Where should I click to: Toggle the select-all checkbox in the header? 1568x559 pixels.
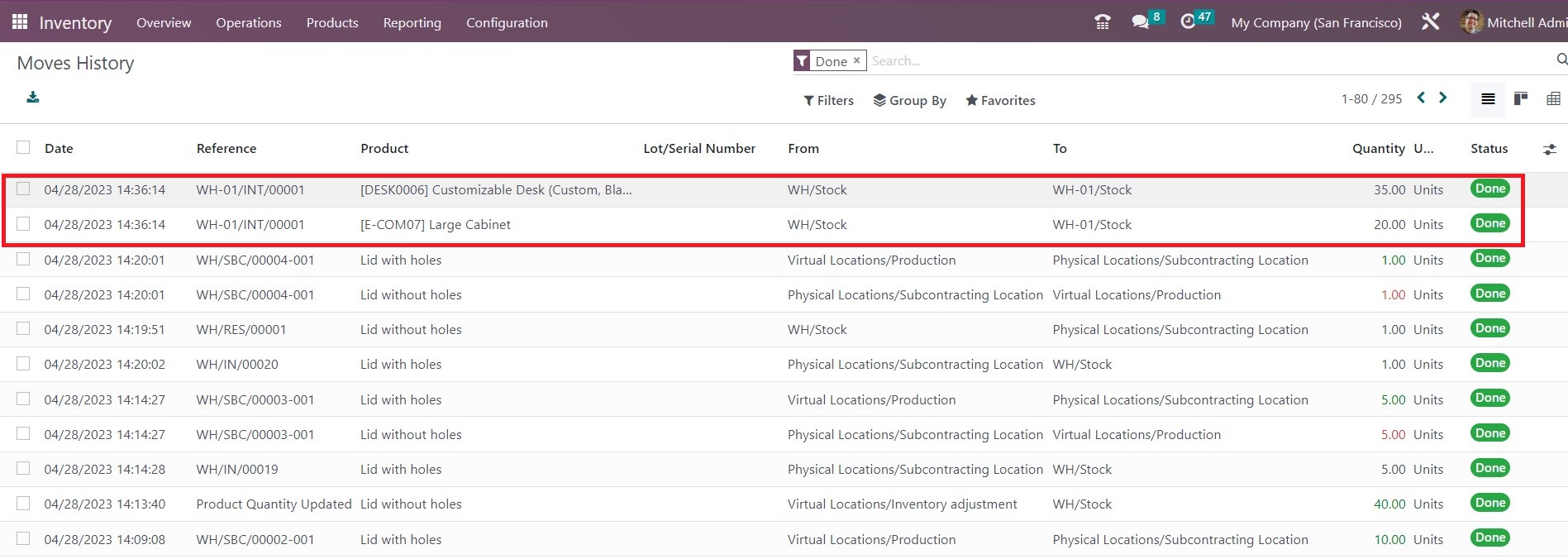pos(23,147)
